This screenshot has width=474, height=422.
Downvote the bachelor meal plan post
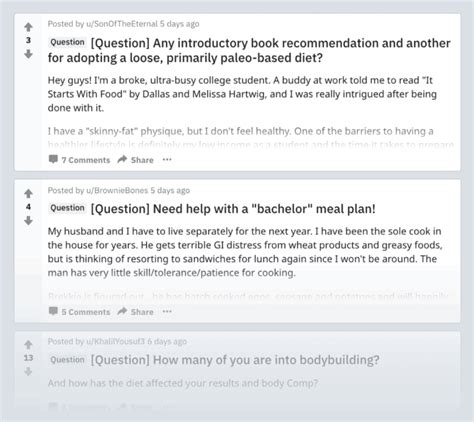point(28,220)
